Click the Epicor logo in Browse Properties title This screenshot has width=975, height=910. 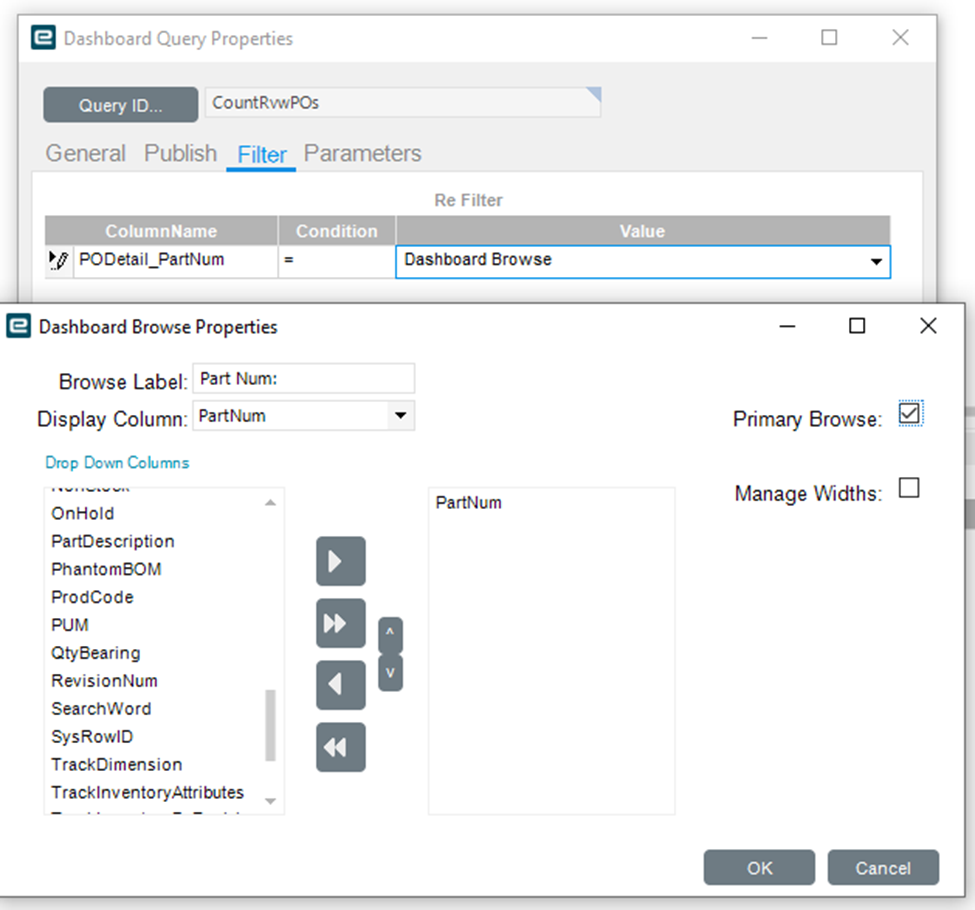click(x=18, y=326)
